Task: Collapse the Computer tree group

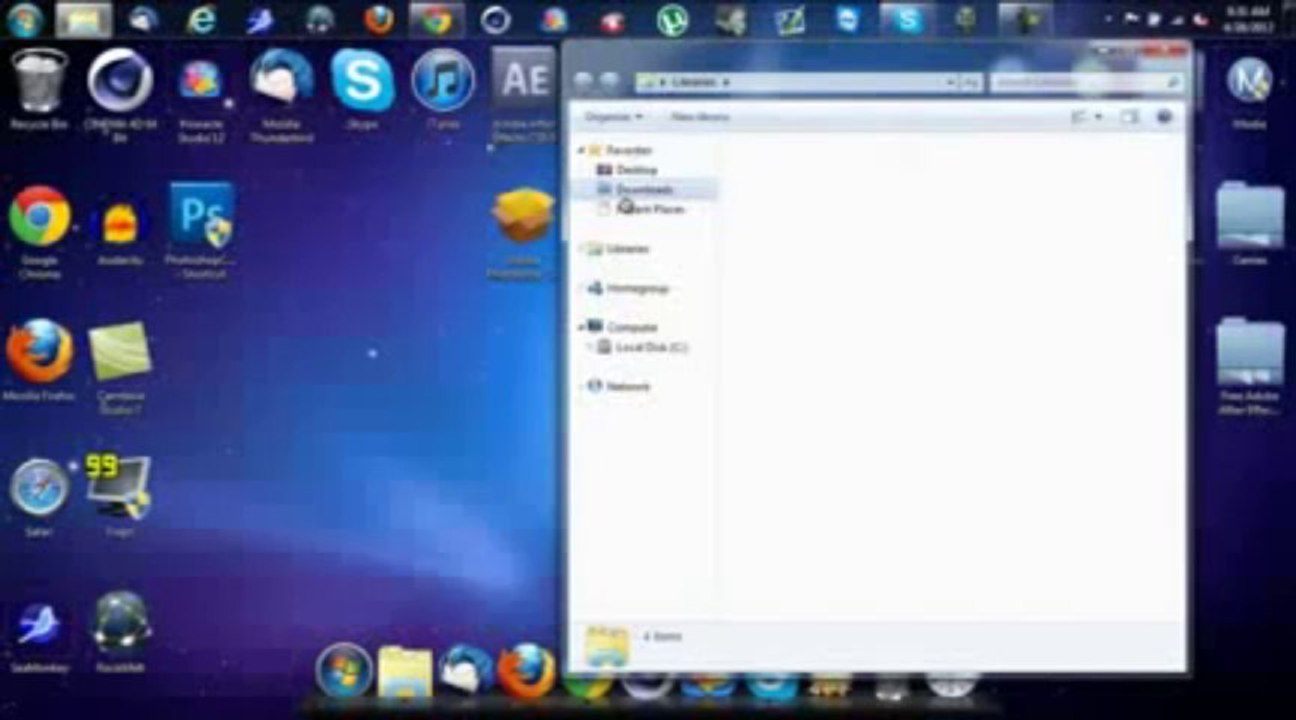Action: tap(581, 327)
